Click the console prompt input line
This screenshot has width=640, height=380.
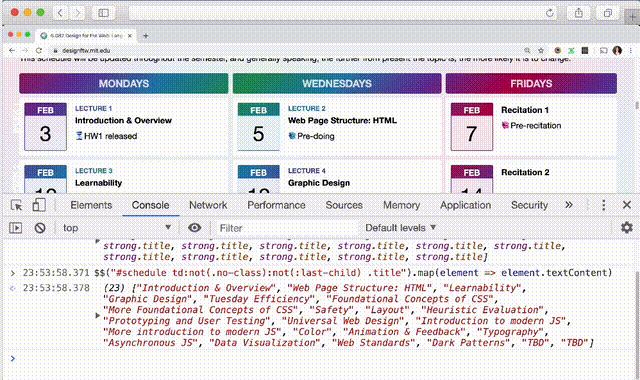click(x=322, y=358)
